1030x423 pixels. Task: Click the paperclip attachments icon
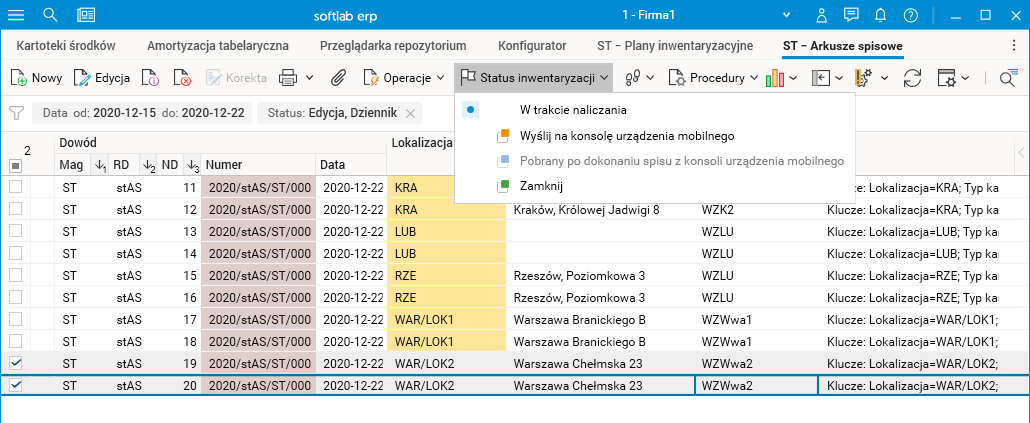338,78
